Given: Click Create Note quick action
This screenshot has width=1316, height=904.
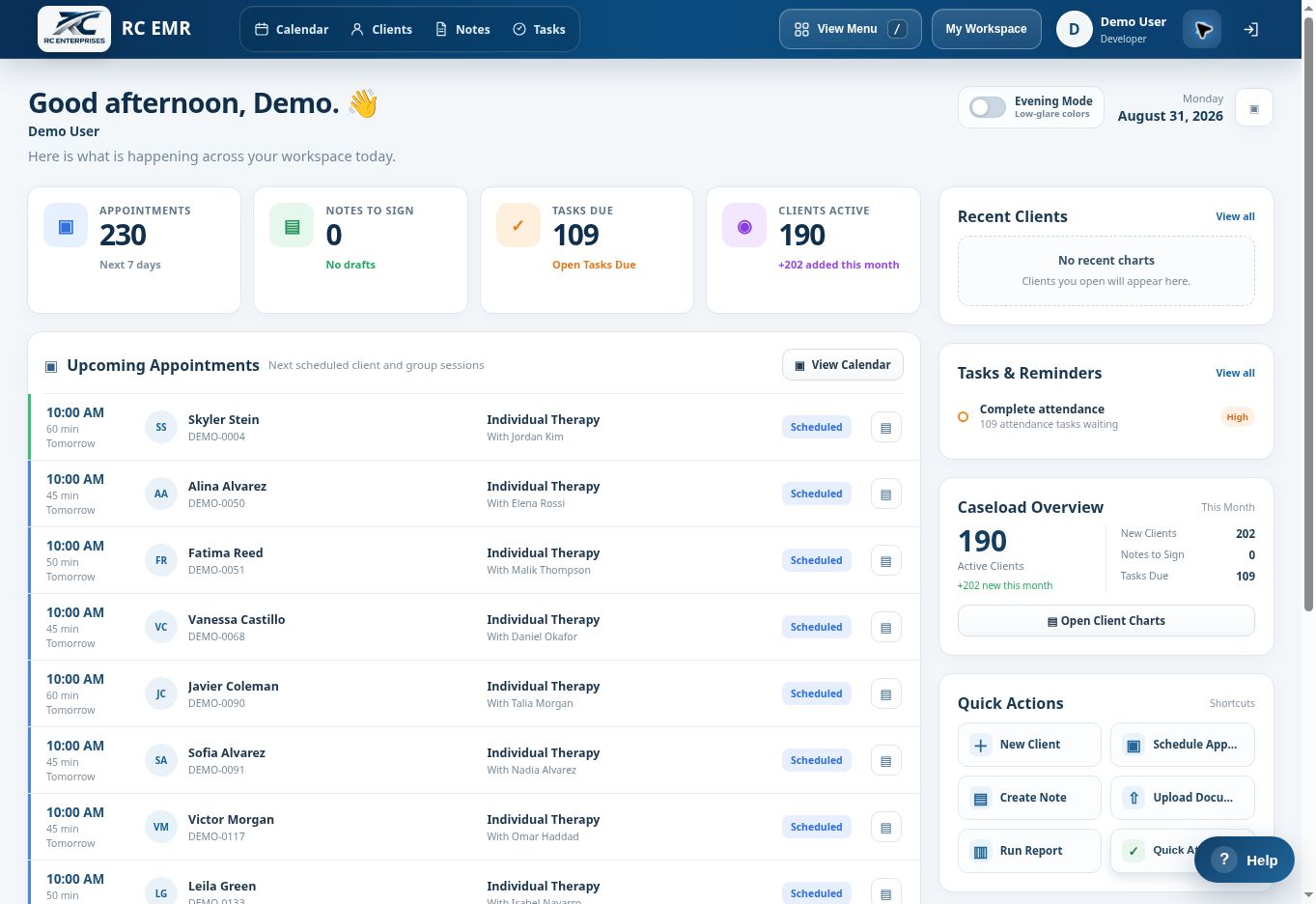Looking at the screenshot, I should 1029,798.
